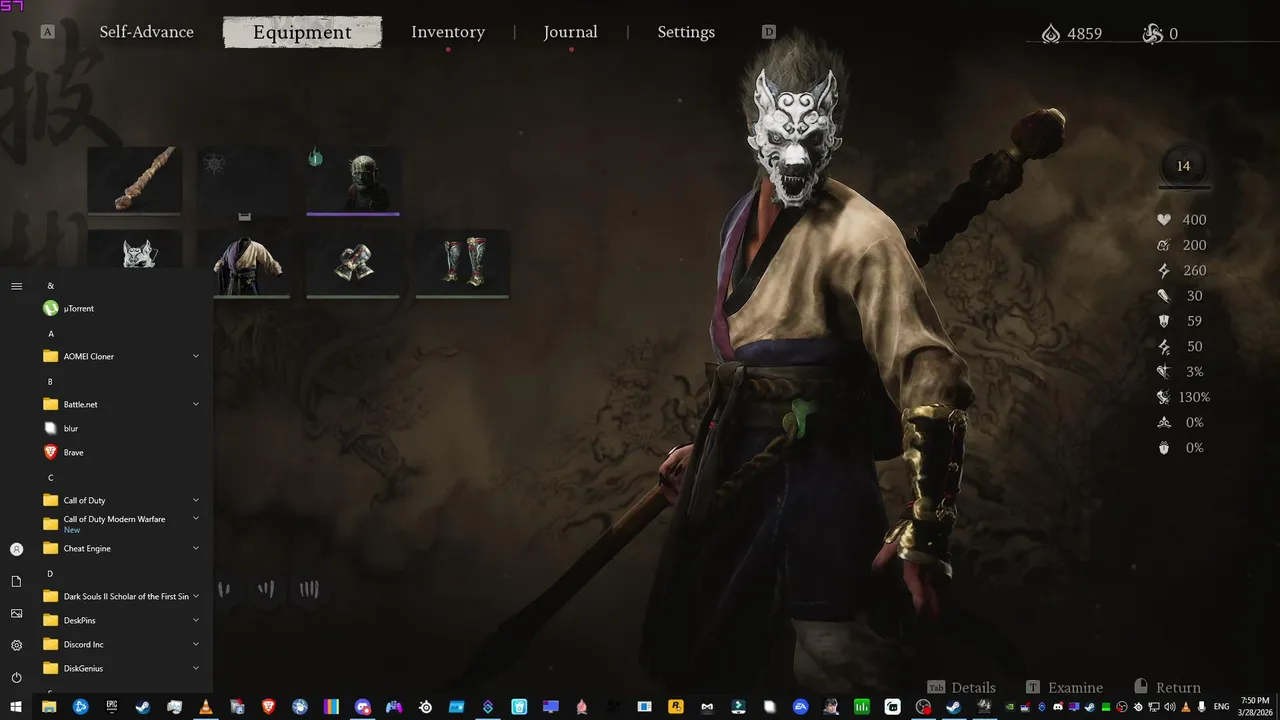Select the staff weapon equipment slot

click(x=134, y=180)
